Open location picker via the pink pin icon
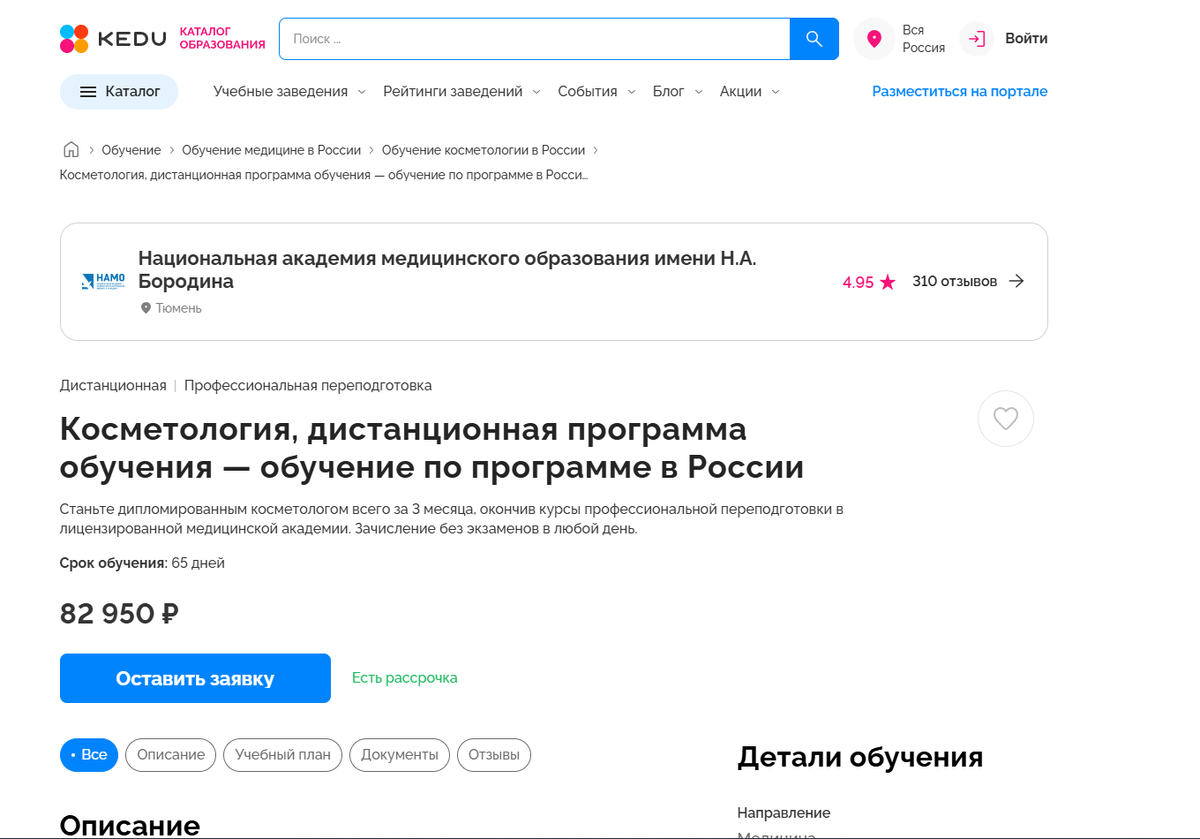Image resolution: width=1200 pixels, height=839 pixels. pyautogui.click(x=874, y=38)
